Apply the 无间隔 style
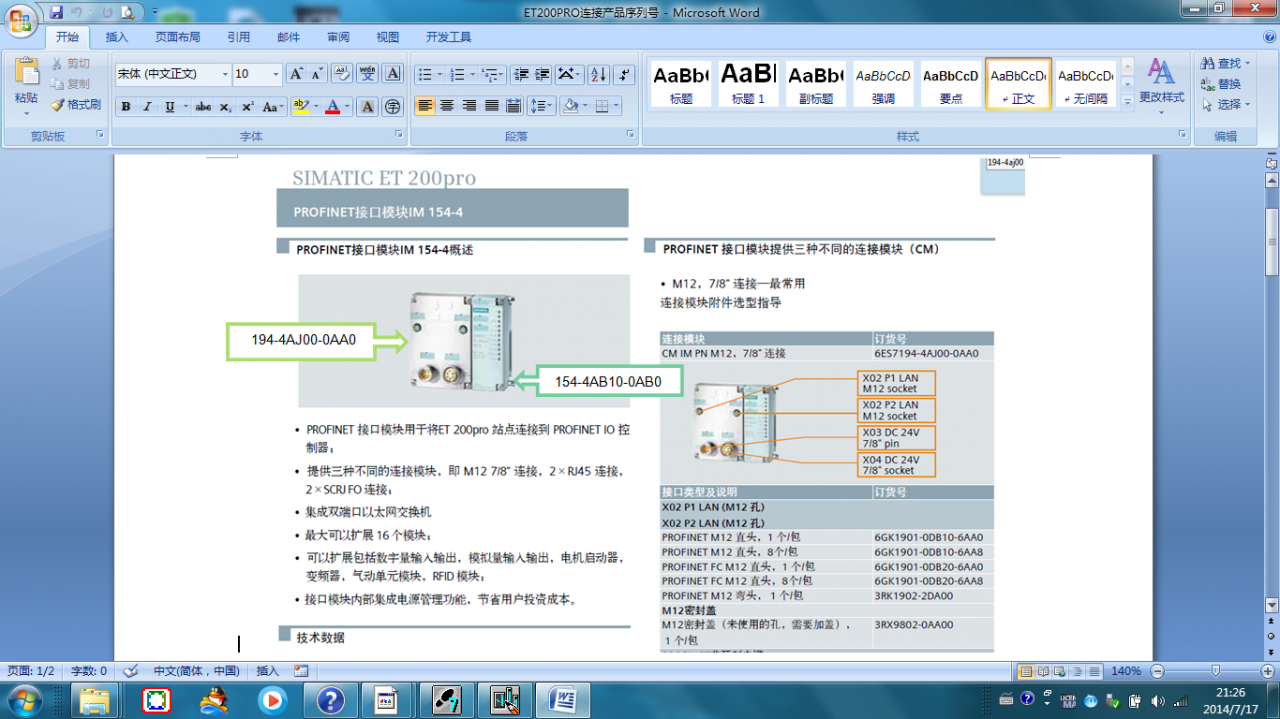 pos(1086,83)
